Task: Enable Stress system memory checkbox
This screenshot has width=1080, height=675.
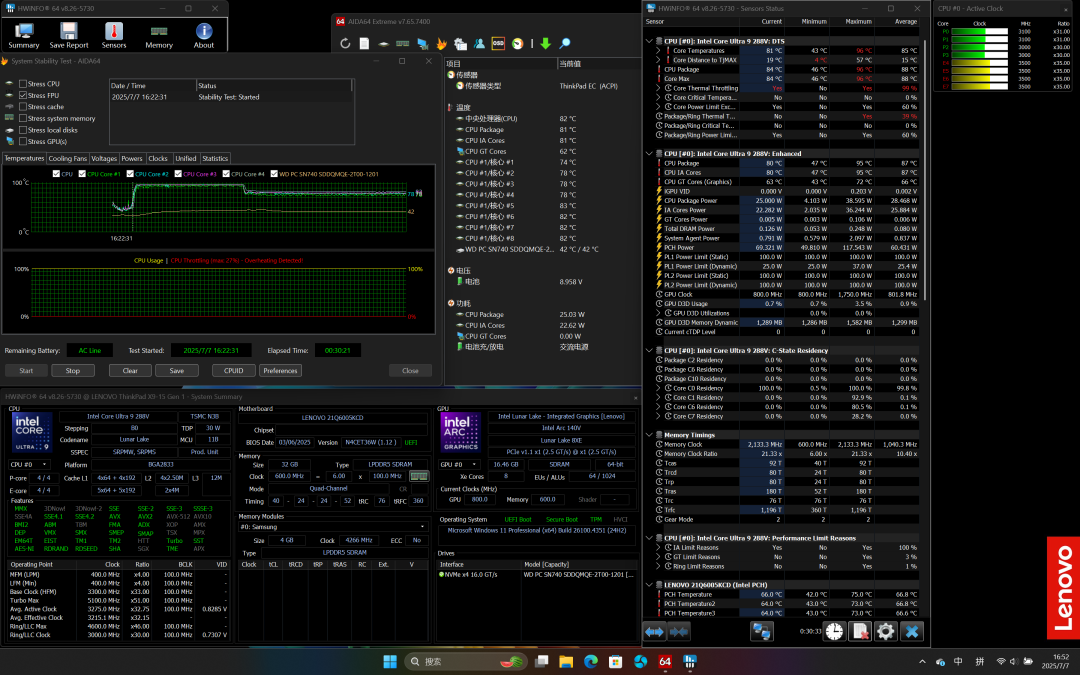Action: [x=23, y=118]
